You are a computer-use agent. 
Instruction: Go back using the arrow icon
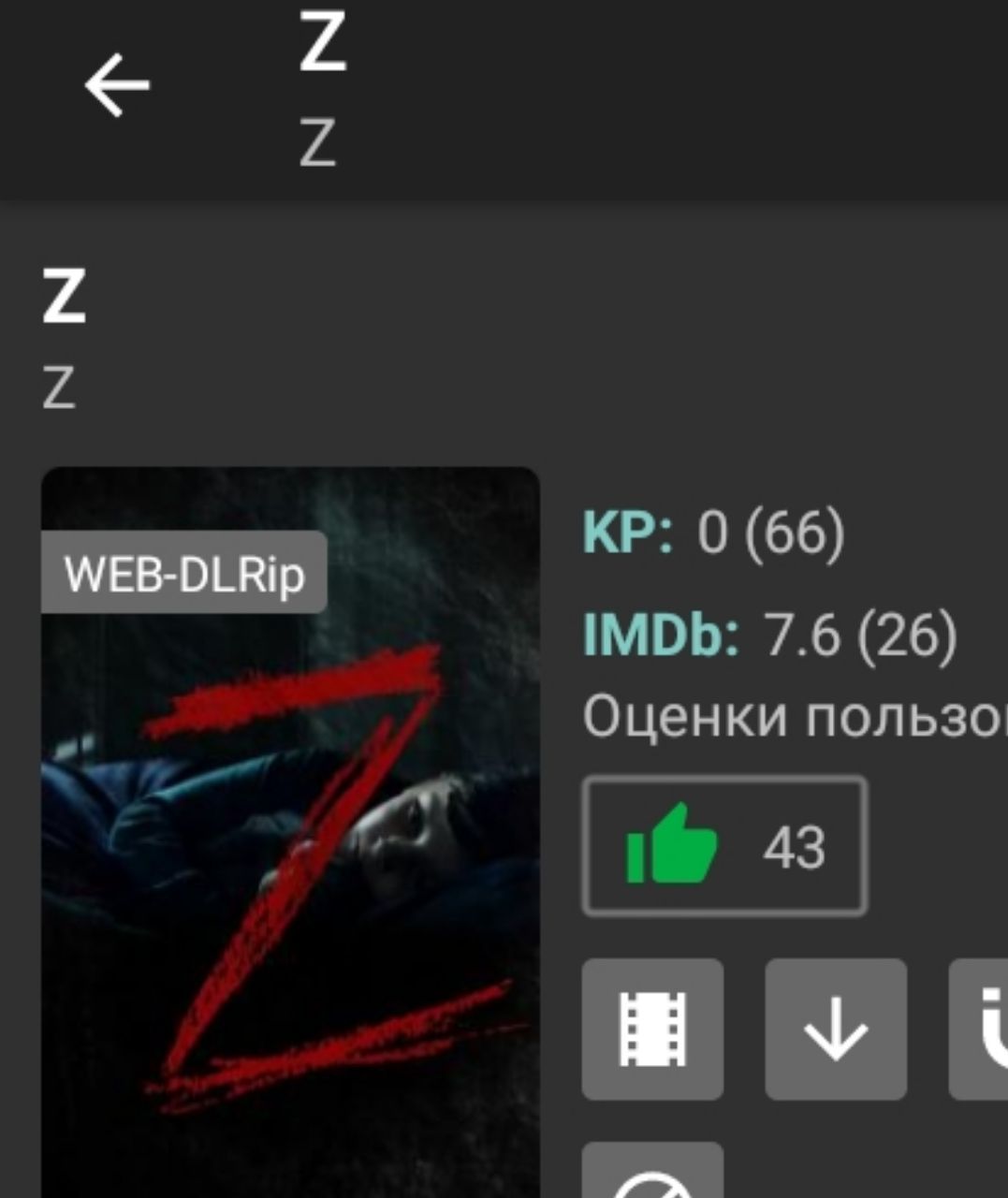[x=117, y=85]
